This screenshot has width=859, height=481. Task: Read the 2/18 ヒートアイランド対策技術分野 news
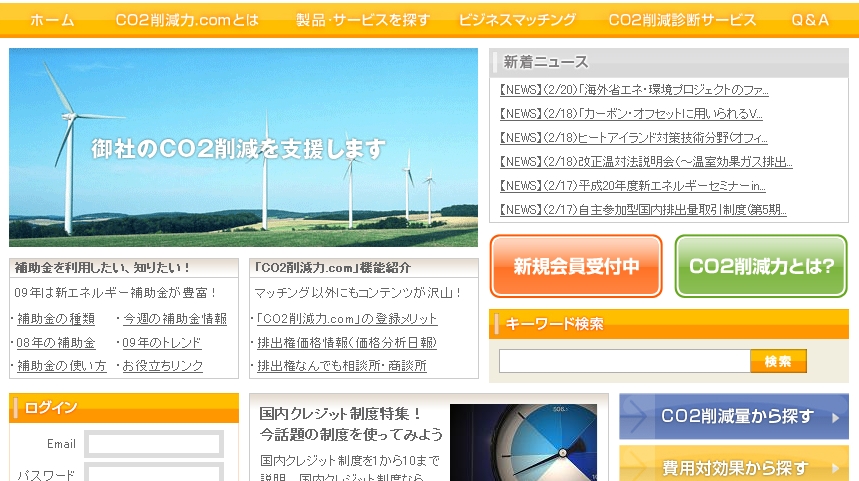coord(633,138)
